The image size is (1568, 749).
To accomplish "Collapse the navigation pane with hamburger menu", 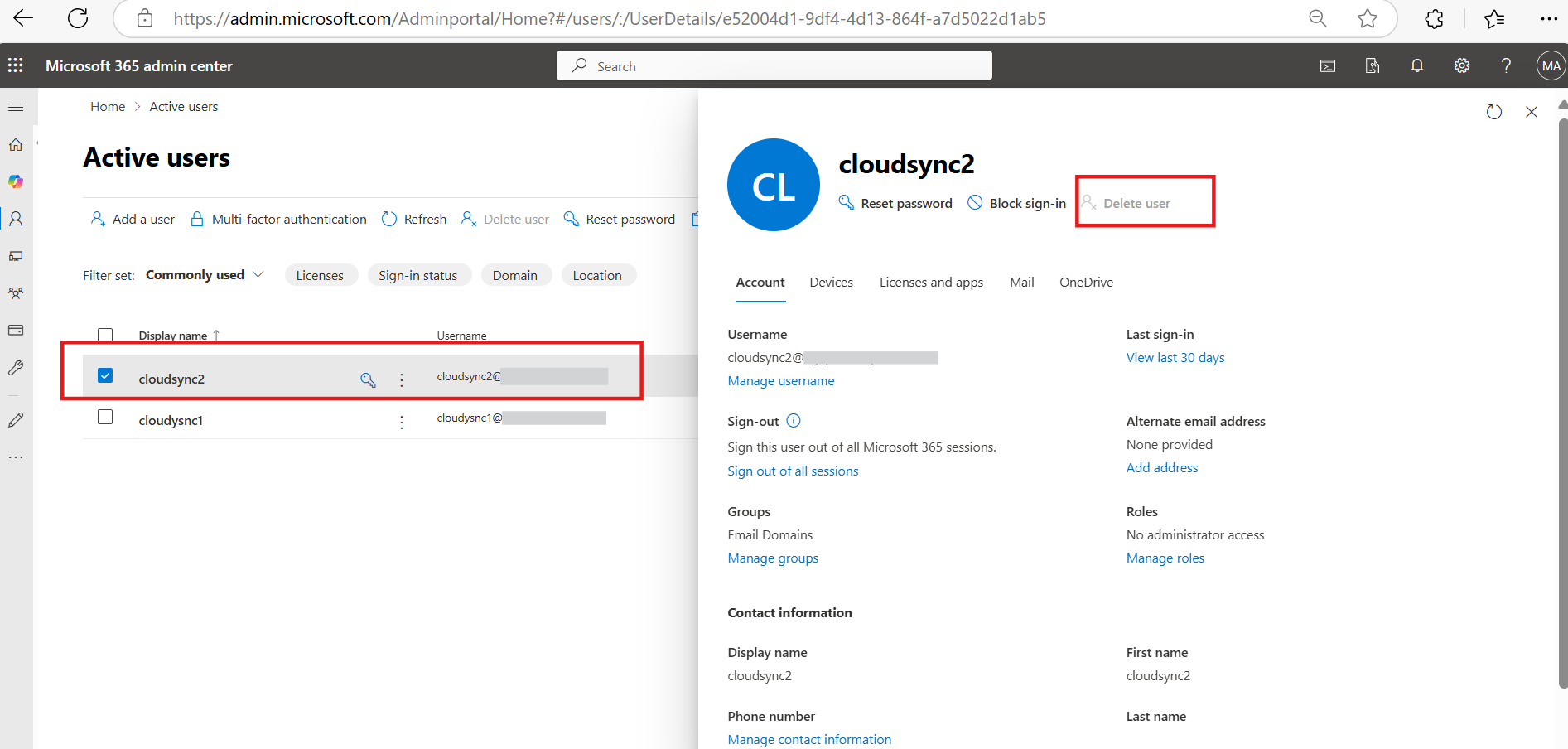I will 15,107.
